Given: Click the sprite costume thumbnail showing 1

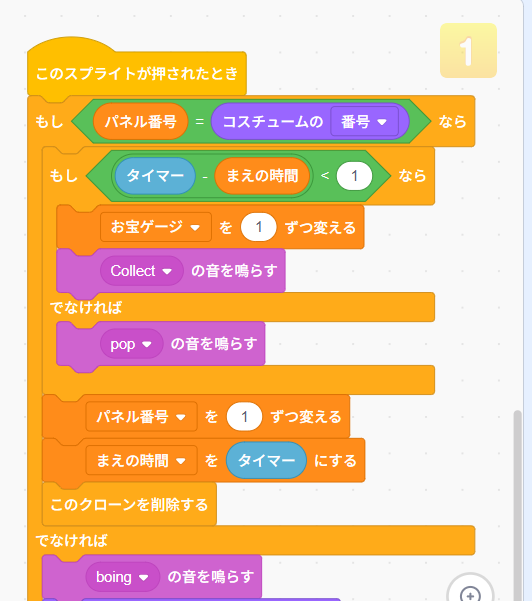Looking at the screenshot, I should click(468, 51).
